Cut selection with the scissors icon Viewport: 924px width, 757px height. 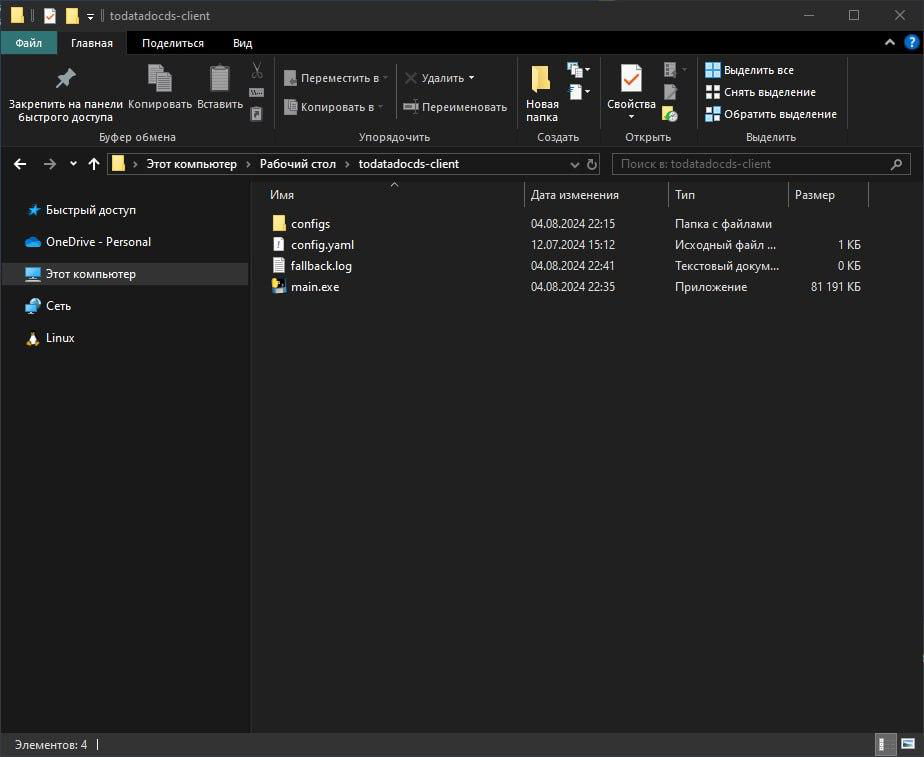[257, 70]
